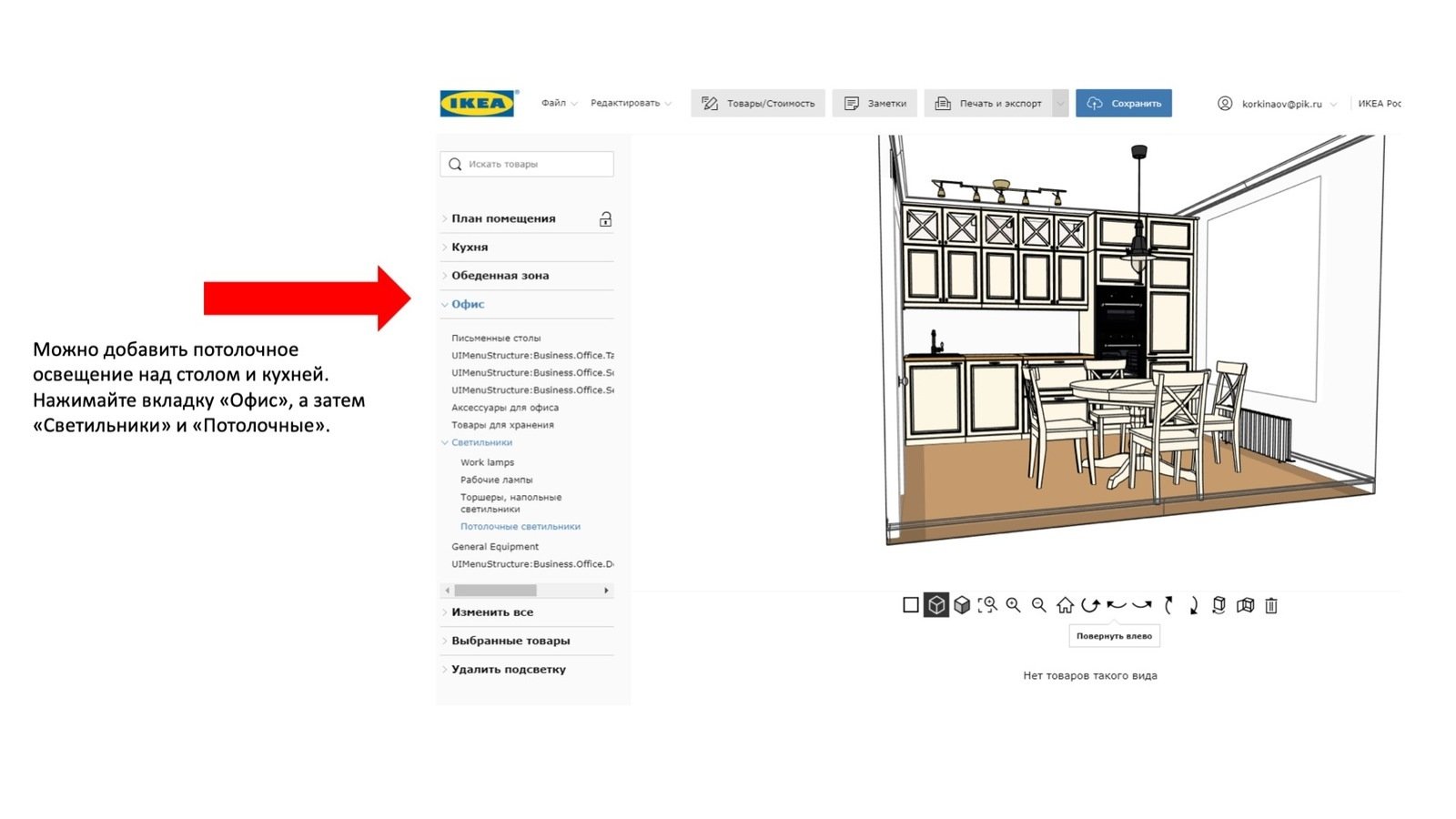The image size is (1456, 819).
Task: Toggle the room plan lock icon
Action: tap(605, 219)
